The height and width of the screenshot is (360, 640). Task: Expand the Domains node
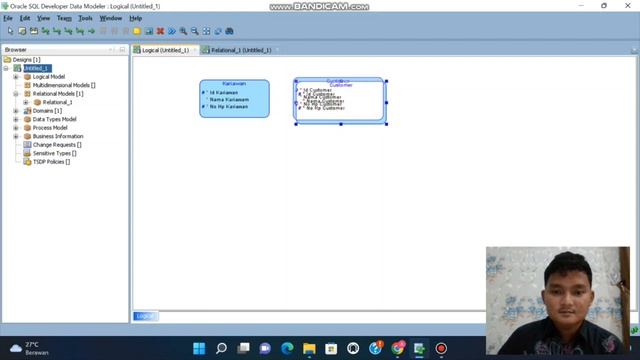pyautogui.click(x=16, y=111)
